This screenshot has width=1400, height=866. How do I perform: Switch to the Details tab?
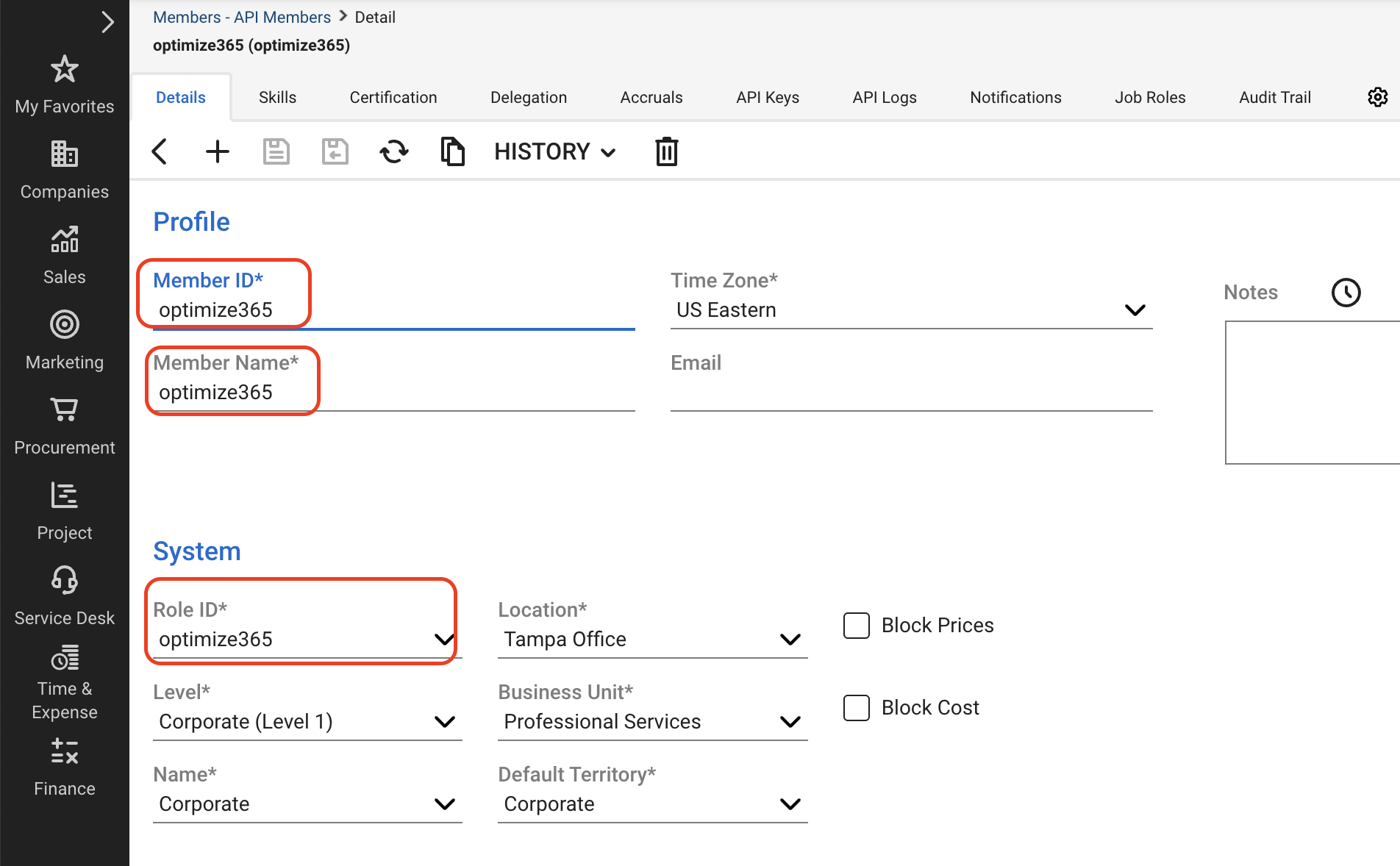[x=181, y=97]
